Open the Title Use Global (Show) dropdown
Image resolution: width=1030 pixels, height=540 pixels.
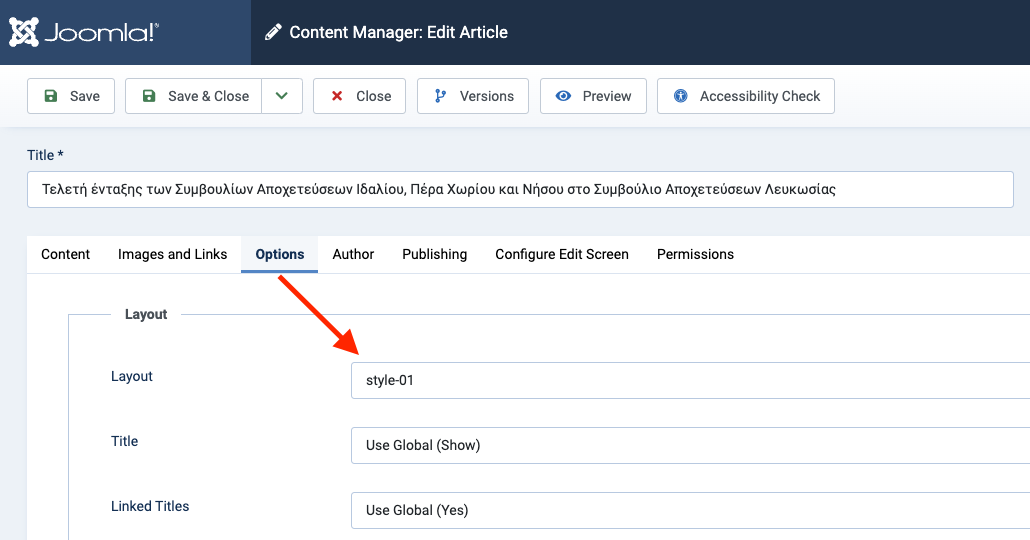point(690,445)
